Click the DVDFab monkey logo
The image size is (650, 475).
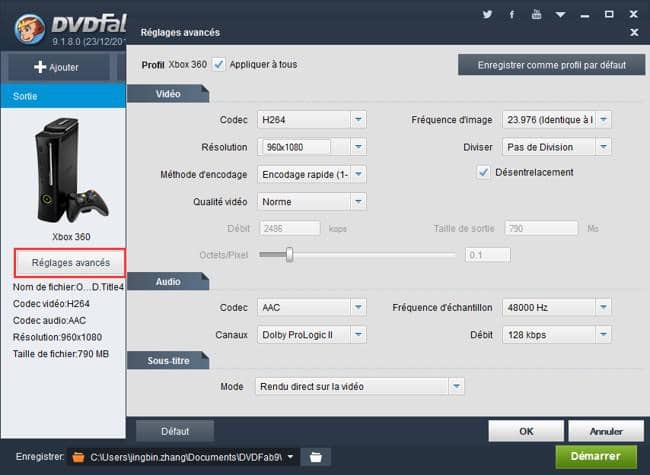(30, 30)
